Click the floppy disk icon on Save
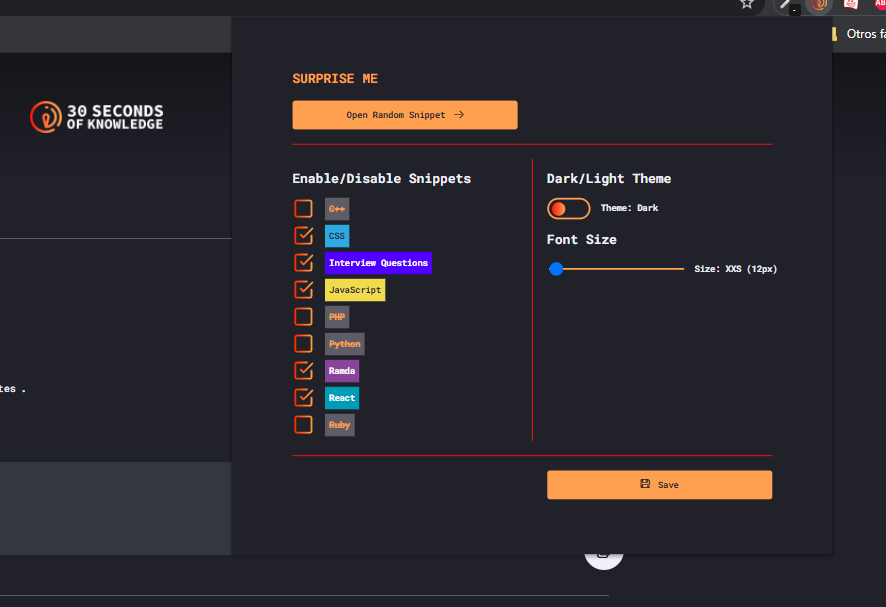 pyautogui.click(x=645, y=484)
